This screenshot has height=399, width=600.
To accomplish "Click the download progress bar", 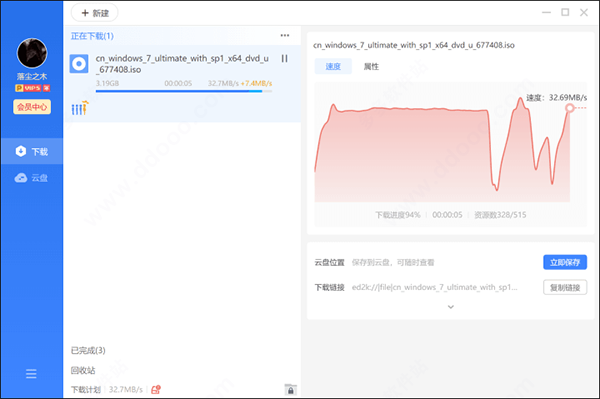I will pyautogui.click(x=184, y=91).
